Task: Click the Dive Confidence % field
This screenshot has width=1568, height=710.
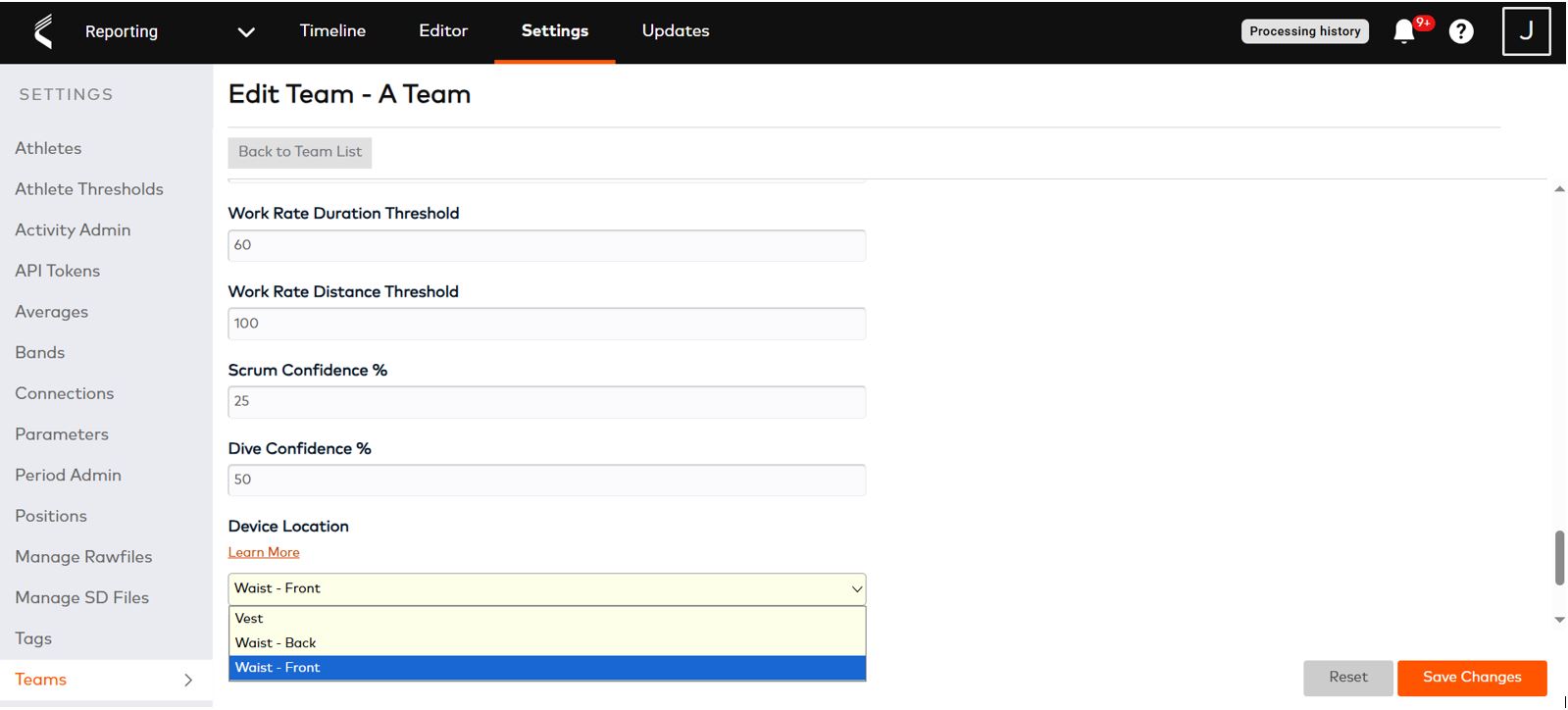Action: [x=547, y=481]
